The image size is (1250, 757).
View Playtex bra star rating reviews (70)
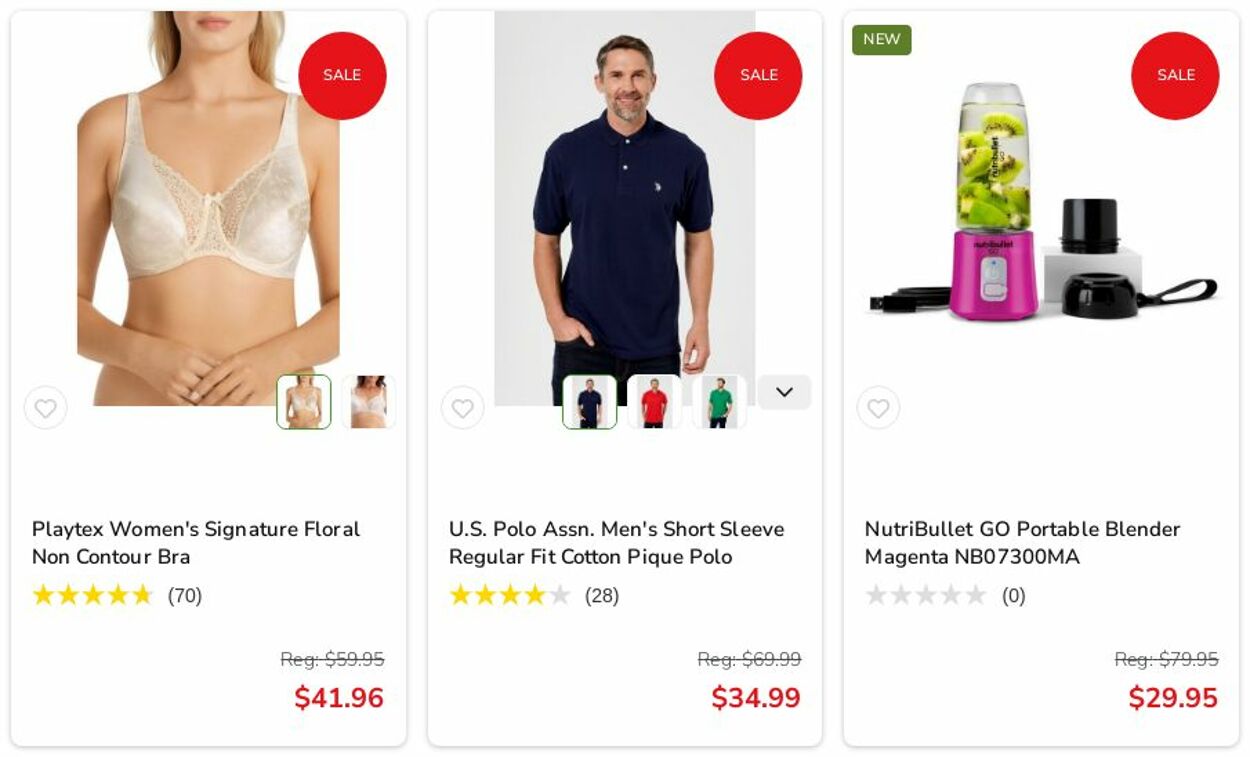[x=117, y=596]
